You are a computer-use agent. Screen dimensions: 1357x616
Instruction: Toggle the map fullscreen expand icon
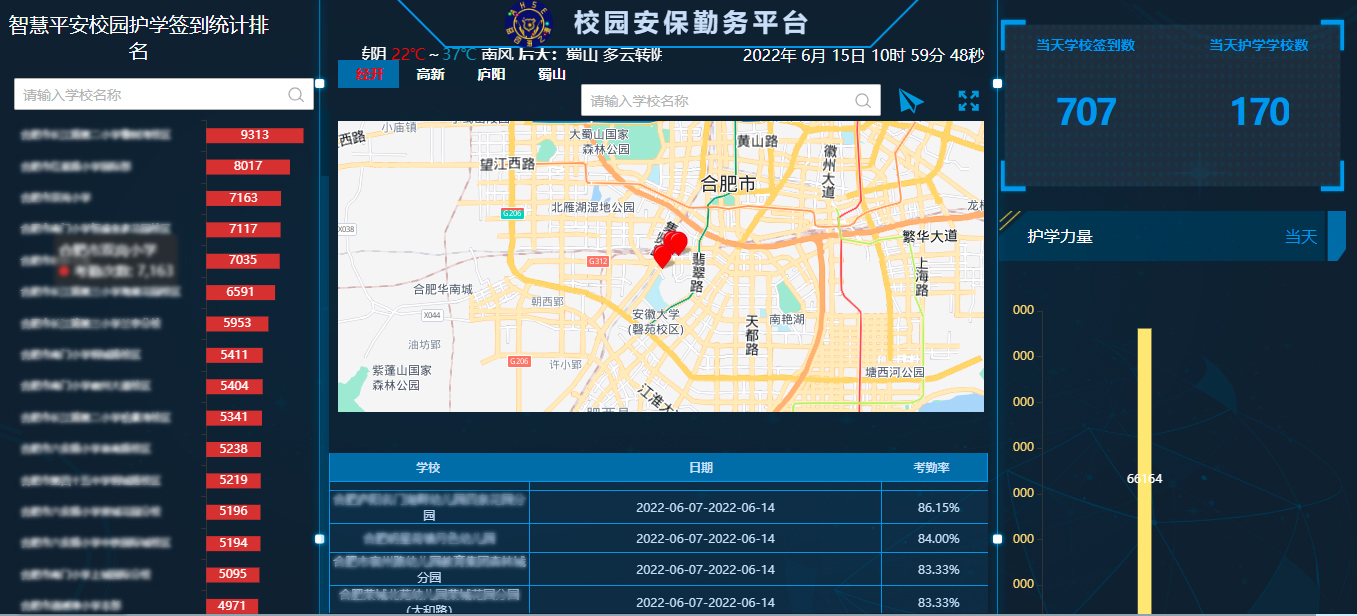[x=968, y=101]
